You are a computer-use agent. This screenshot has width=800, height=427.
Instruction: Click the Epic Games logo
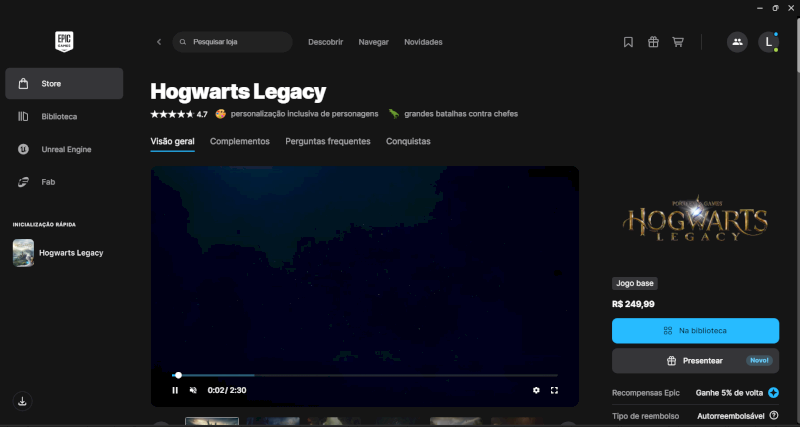coord(64,41)
